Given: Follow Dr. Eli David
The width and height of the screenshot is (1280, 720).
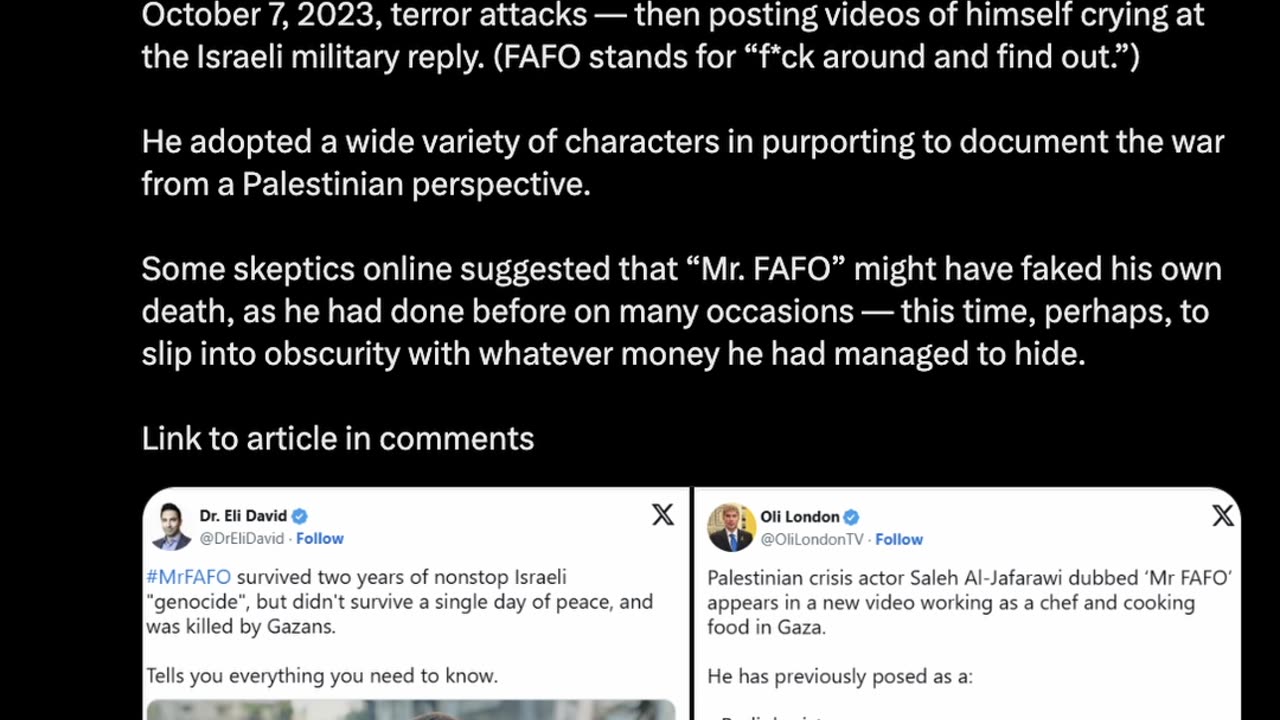Looking at the screenshot, I should (320, 538).
